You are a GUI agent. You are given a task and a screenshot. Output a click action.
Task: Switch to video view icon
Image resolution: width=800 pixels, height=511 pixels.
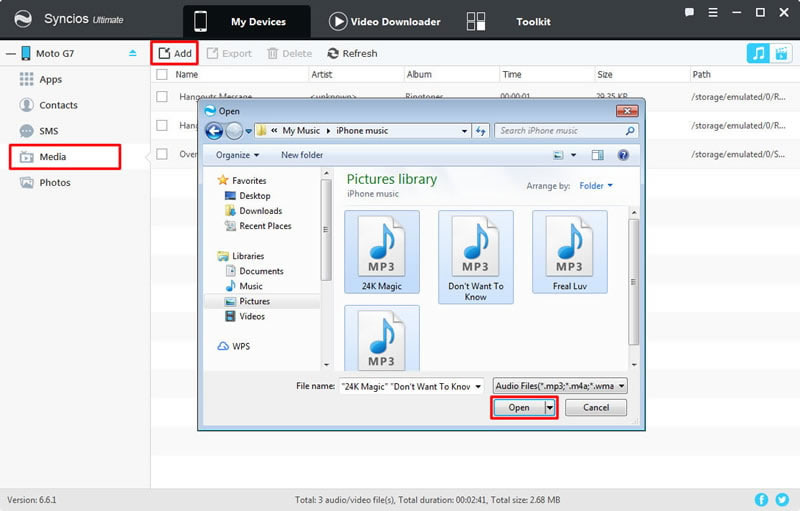[781, 53]
